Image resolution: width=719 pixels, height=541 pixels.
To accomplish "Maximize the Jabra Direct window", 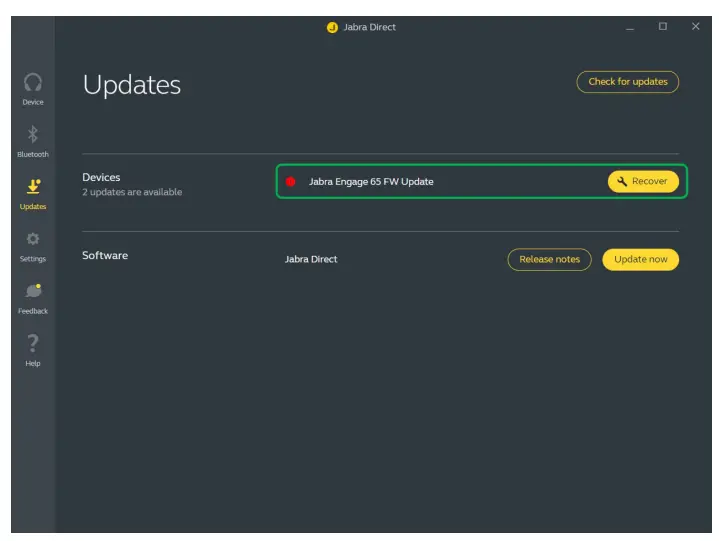I will click(663, 27).
